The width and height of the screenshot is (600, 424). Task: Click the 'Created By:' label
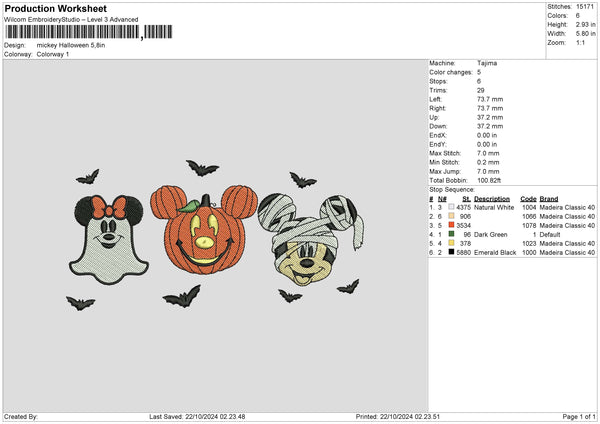coord(21,416)
